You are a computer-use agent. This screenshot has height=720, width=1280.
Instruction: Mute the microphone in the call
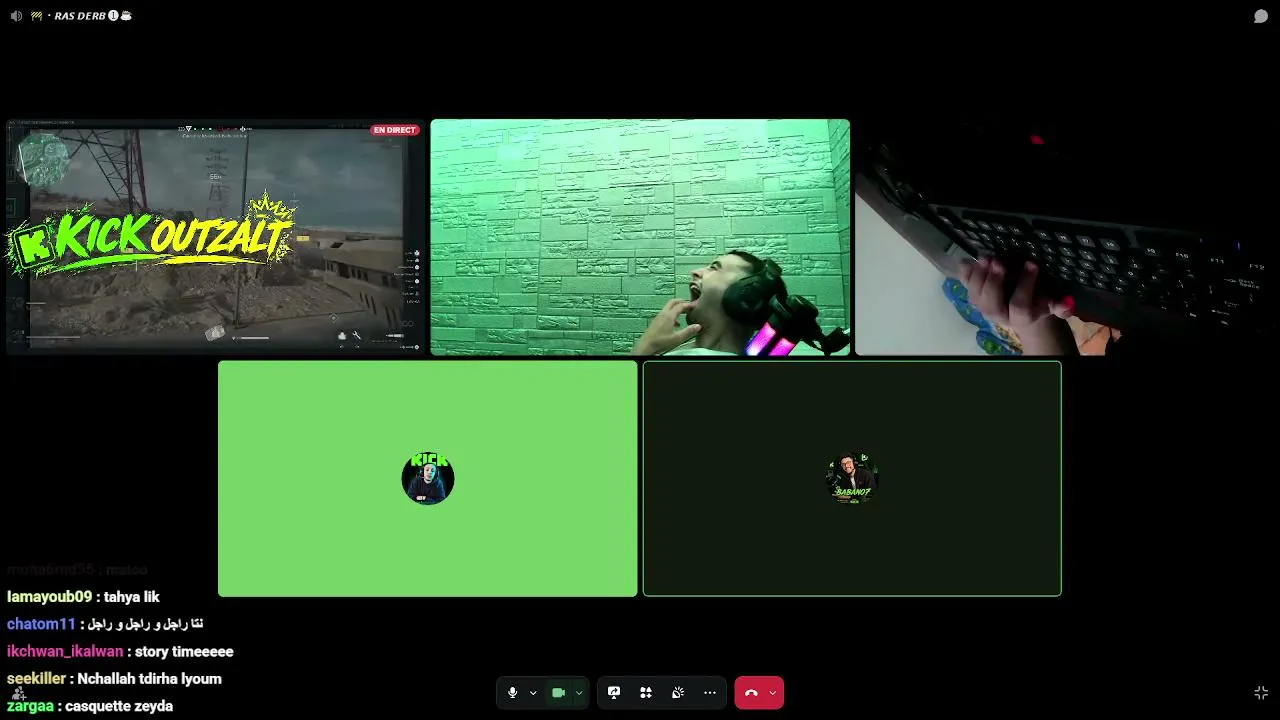512,693
